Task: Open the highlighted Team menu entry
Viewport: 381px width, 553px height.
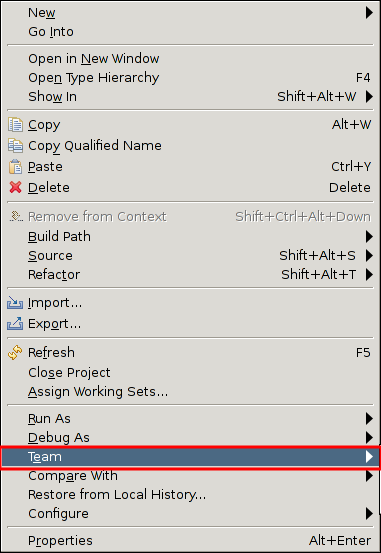Action: 190,457
